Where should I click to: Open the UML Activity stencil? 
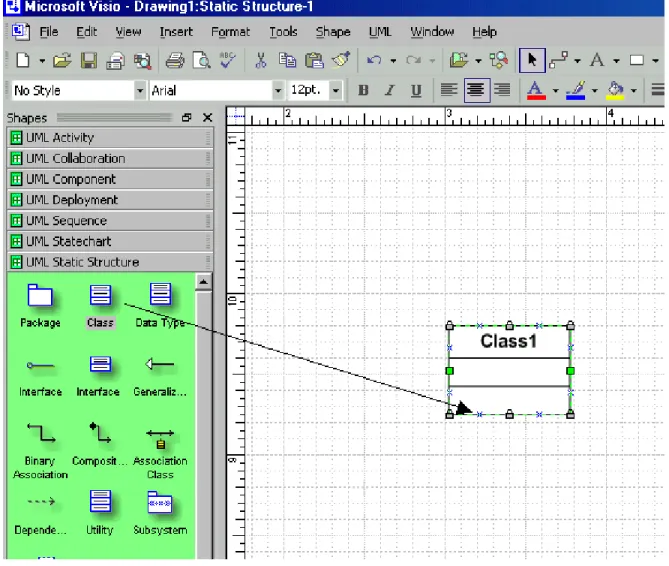click(x=110, y=138)
